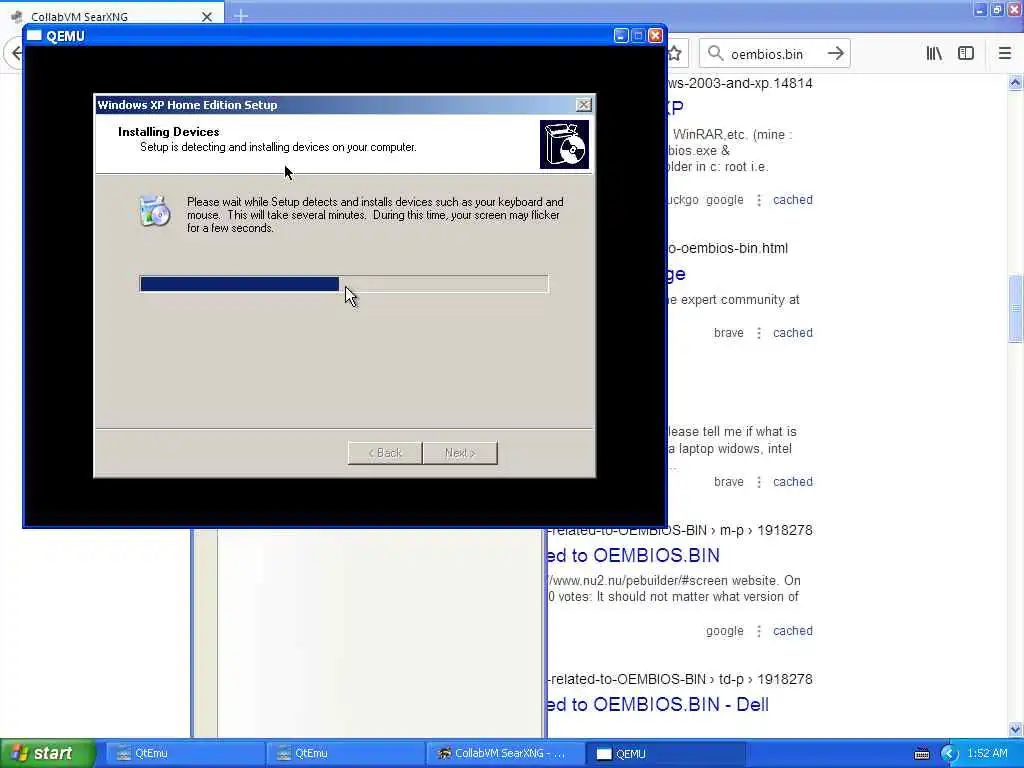Click the QEMU taskbar button
Image resolution: width=1024 pixels, height=768 pixels.
click(x=667, y=754)
